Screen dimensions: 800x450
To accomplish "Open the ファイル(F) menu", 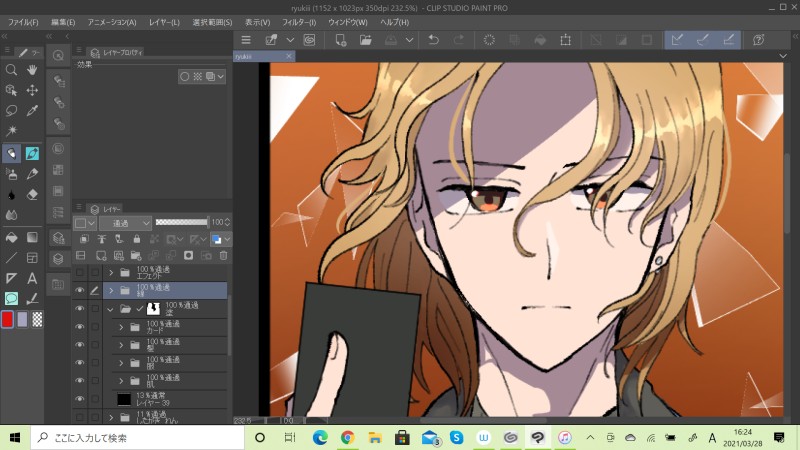I will (23, 22).
